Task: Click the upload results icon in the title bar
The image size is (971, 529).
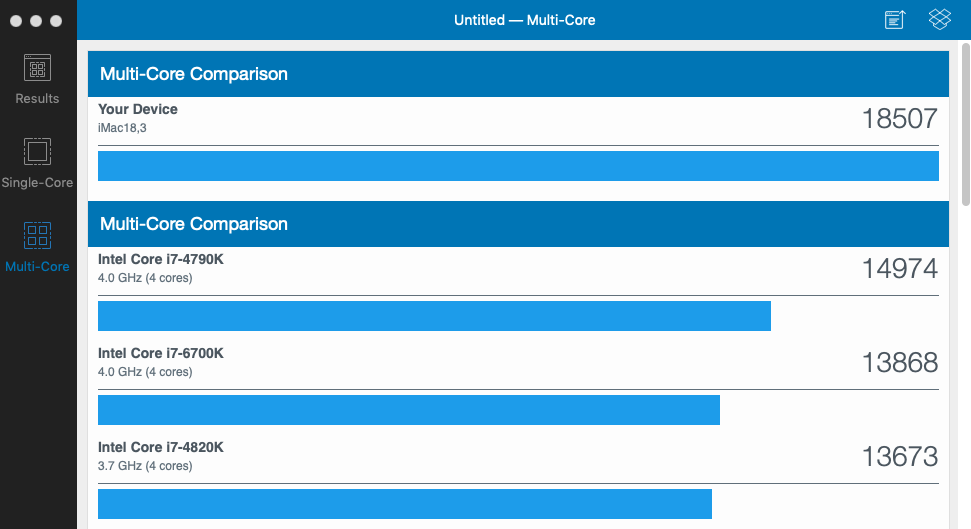Action: [x=895, y=20]
